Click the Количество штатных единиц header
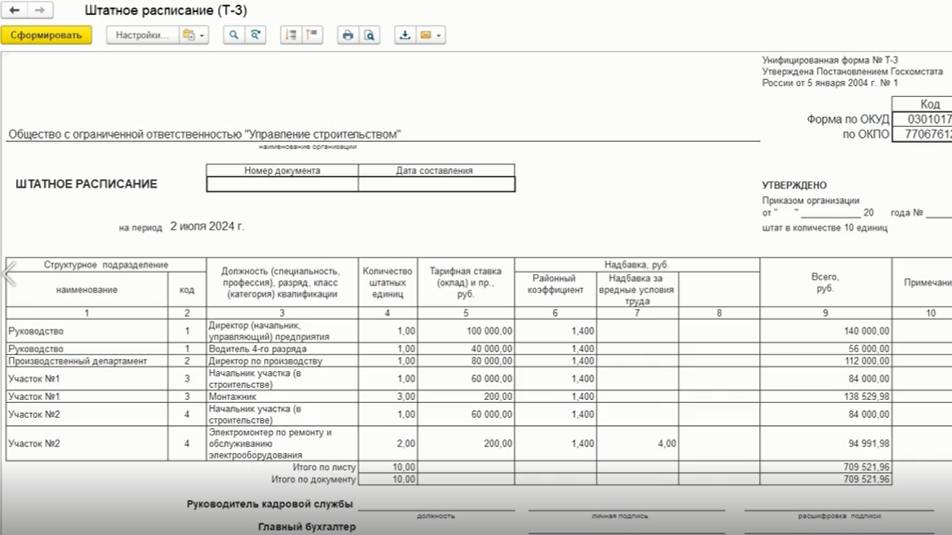Image resolution: width=952 pixels, height=535 pixels. (x=387, y=282)
